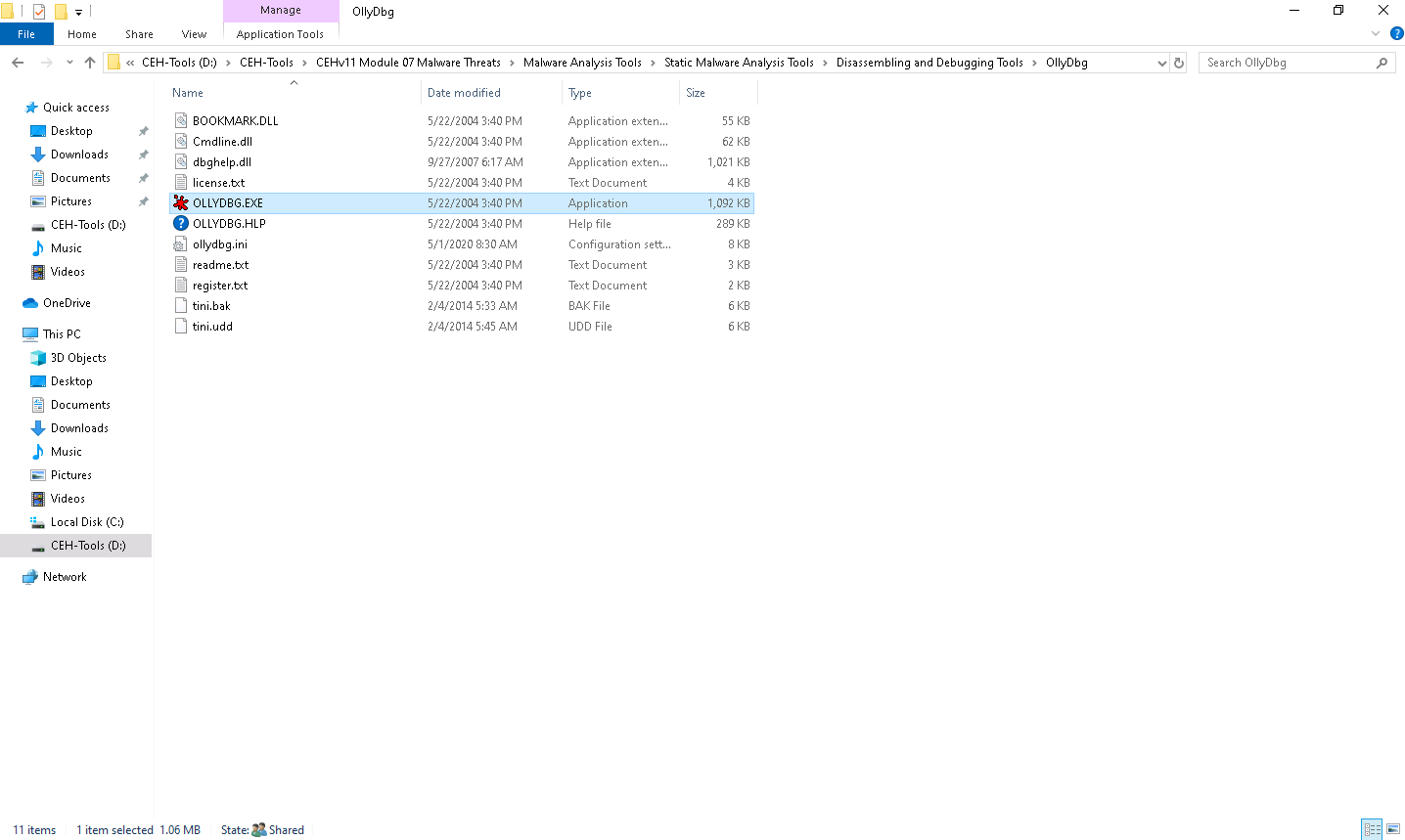Image resolution: width=1405 pixels, height=840 pixels.
Task: Open pinned Pictures under Quick access
Action: [71, 201]
